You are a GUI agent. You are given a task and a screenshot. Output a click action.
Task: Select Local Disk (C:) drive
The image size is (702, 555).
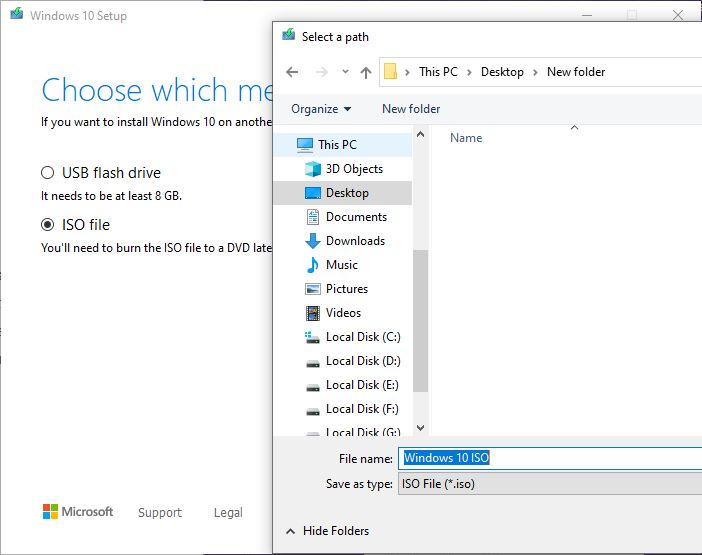[x=362, y=337]
